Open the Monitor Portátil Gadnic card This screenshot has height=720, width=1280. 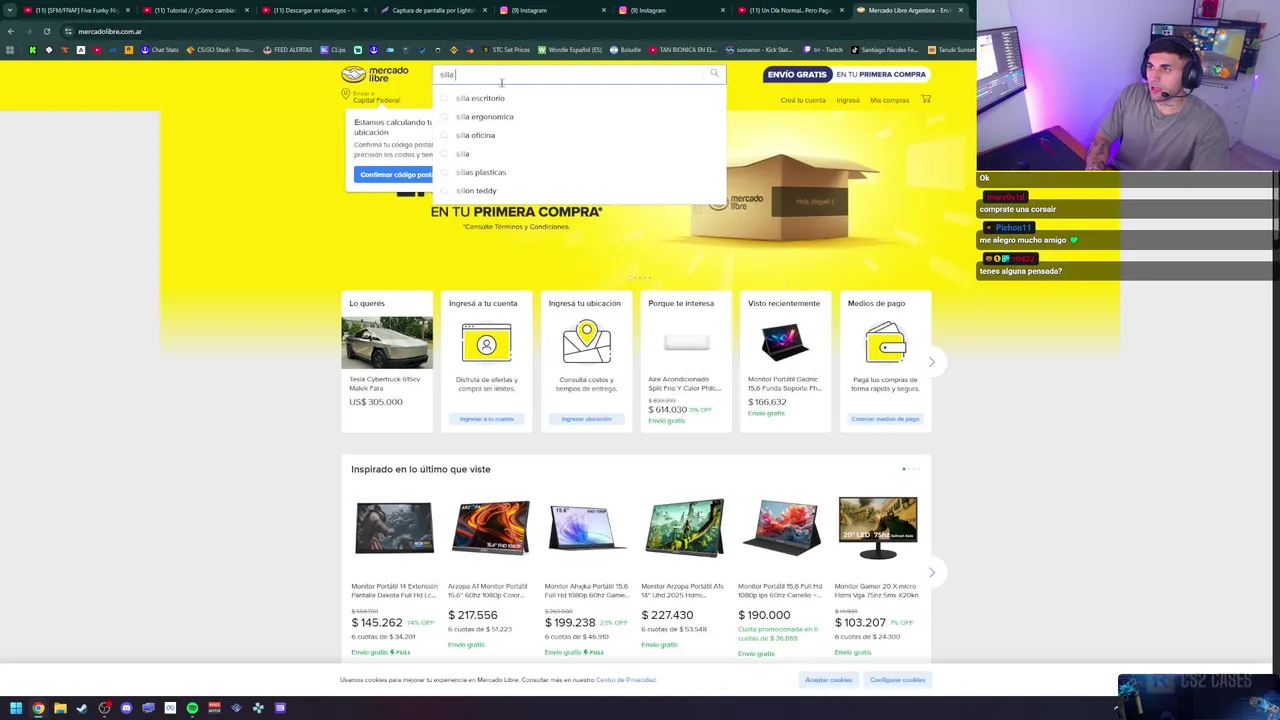(x=786, y=361)
